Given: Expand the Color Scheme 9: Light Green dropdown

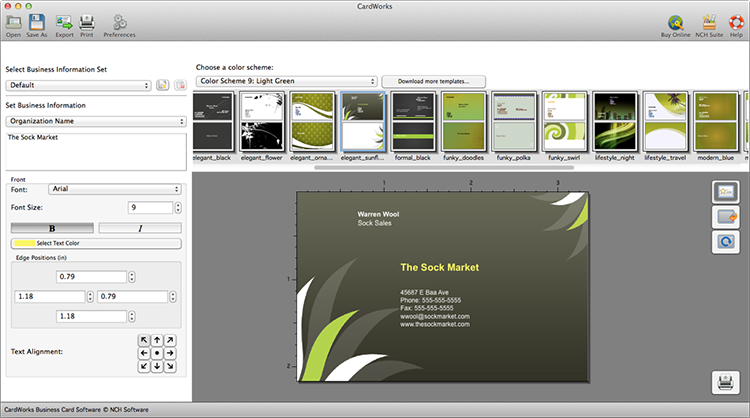Looking at the screenshot, I should click(287, 81).
